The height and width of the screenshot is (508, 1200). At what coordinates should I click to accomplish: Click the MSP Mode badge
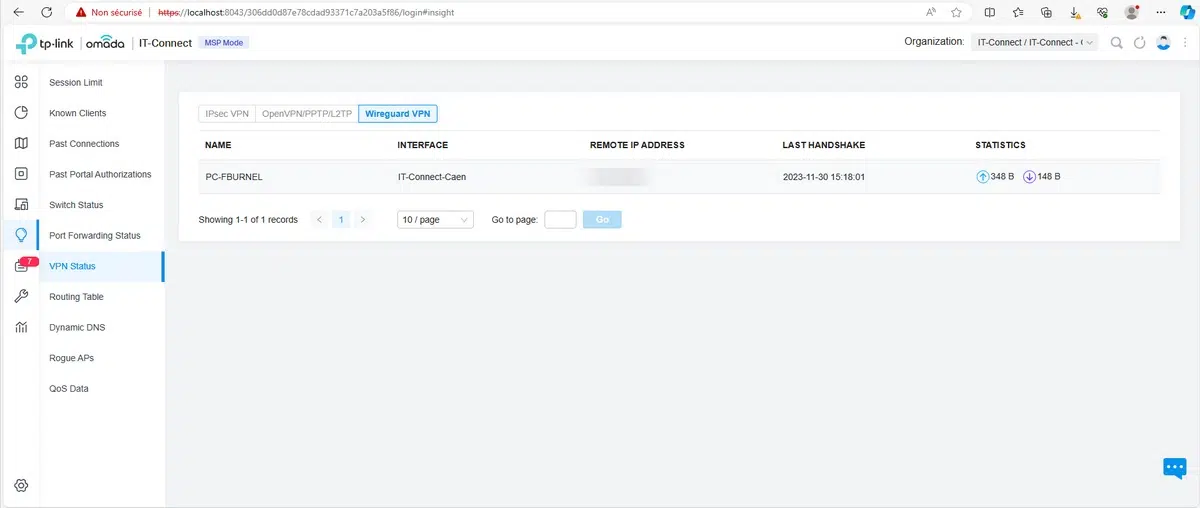(x=225, y=43)
